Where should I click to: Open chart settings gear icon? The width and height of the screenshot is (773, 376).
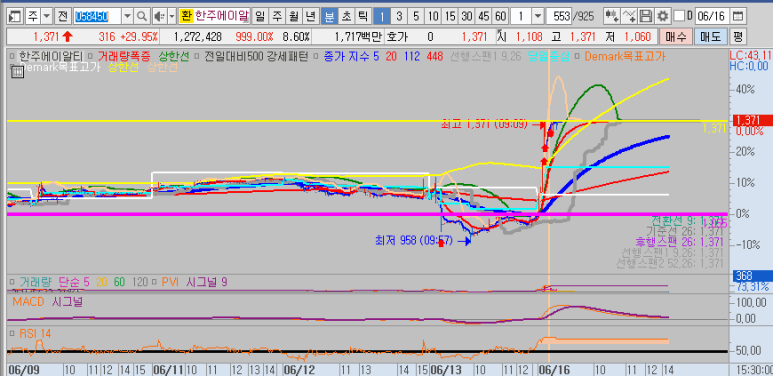click(663, 16)
